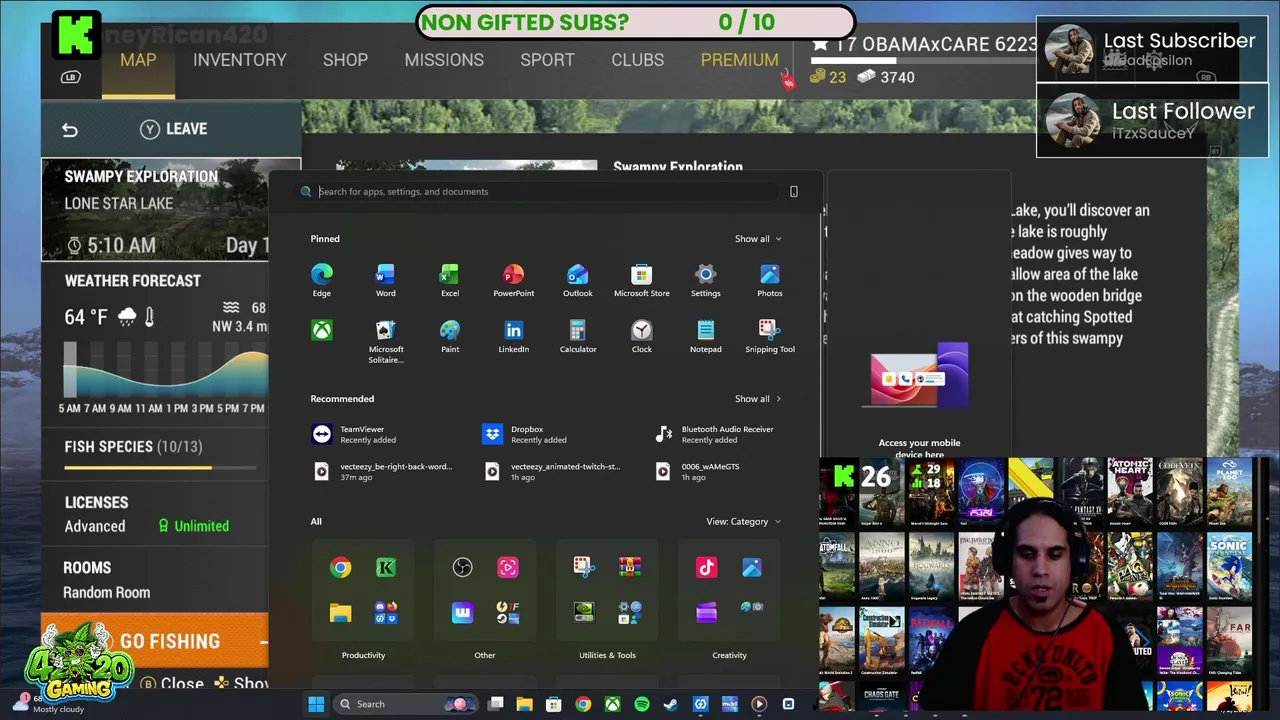Viewport: 1280px width, 720px height.
Task: Open recommended Bluetooth Audio Receiver
Action: coord(715,434)
